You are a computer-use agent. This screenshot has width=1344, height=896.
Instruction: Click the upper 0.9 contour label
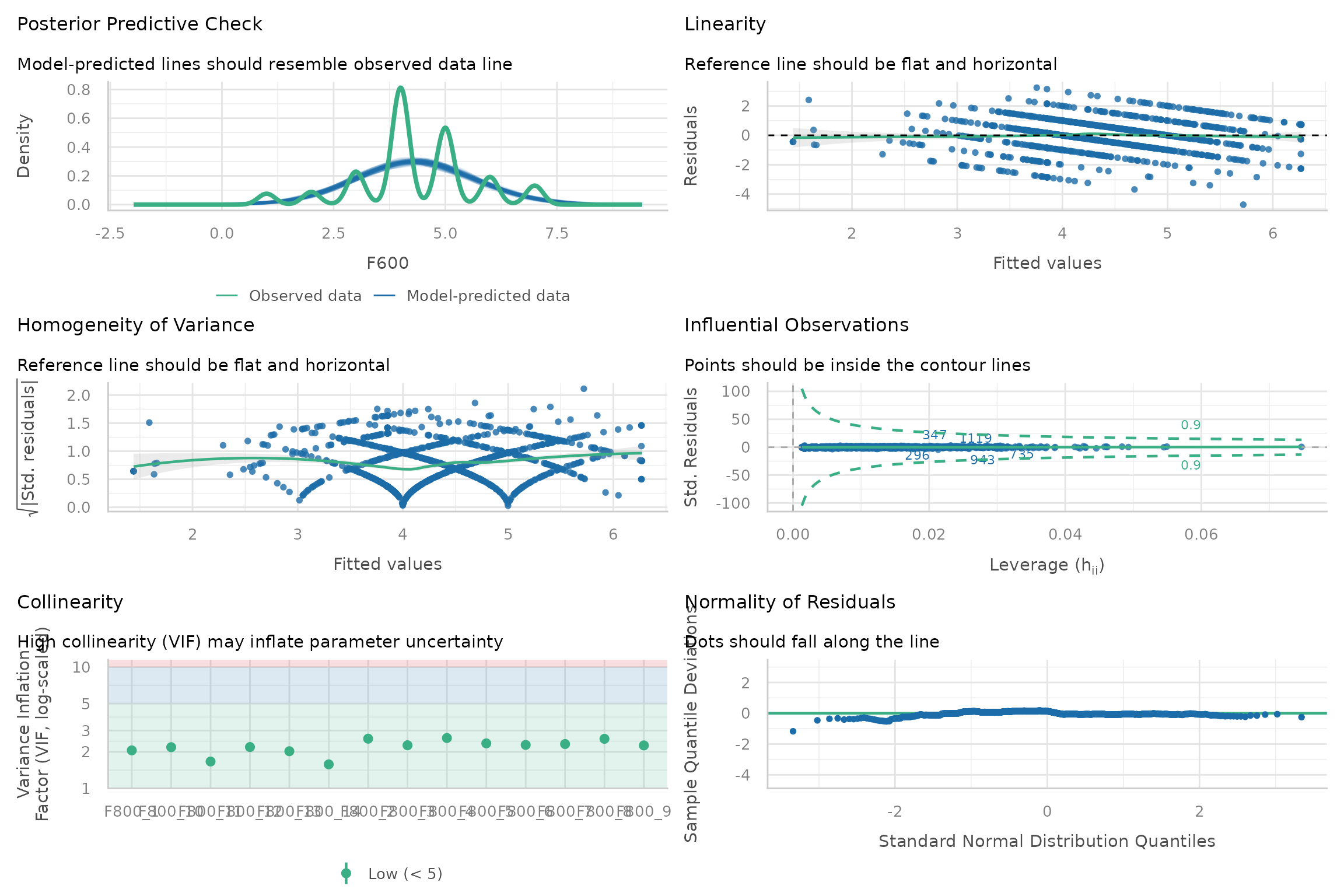coord(1191,425)
